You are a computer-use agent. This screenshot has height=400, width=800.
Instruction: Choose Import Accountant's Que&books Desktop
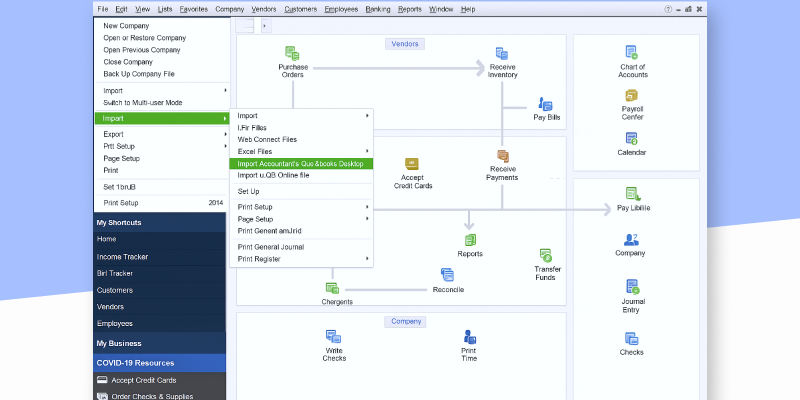(x=302, y=164)
